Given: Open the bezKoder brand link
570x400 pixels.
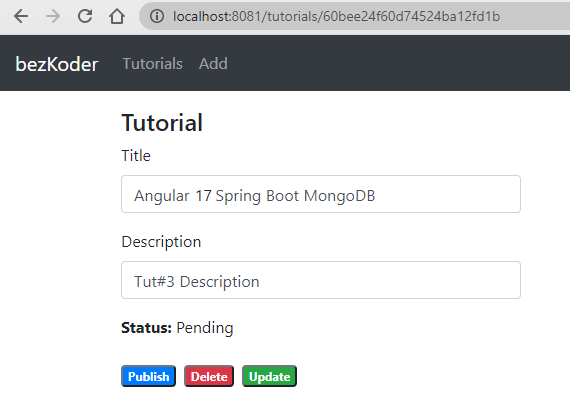Looking at the screenshot, I should (57, 64).
